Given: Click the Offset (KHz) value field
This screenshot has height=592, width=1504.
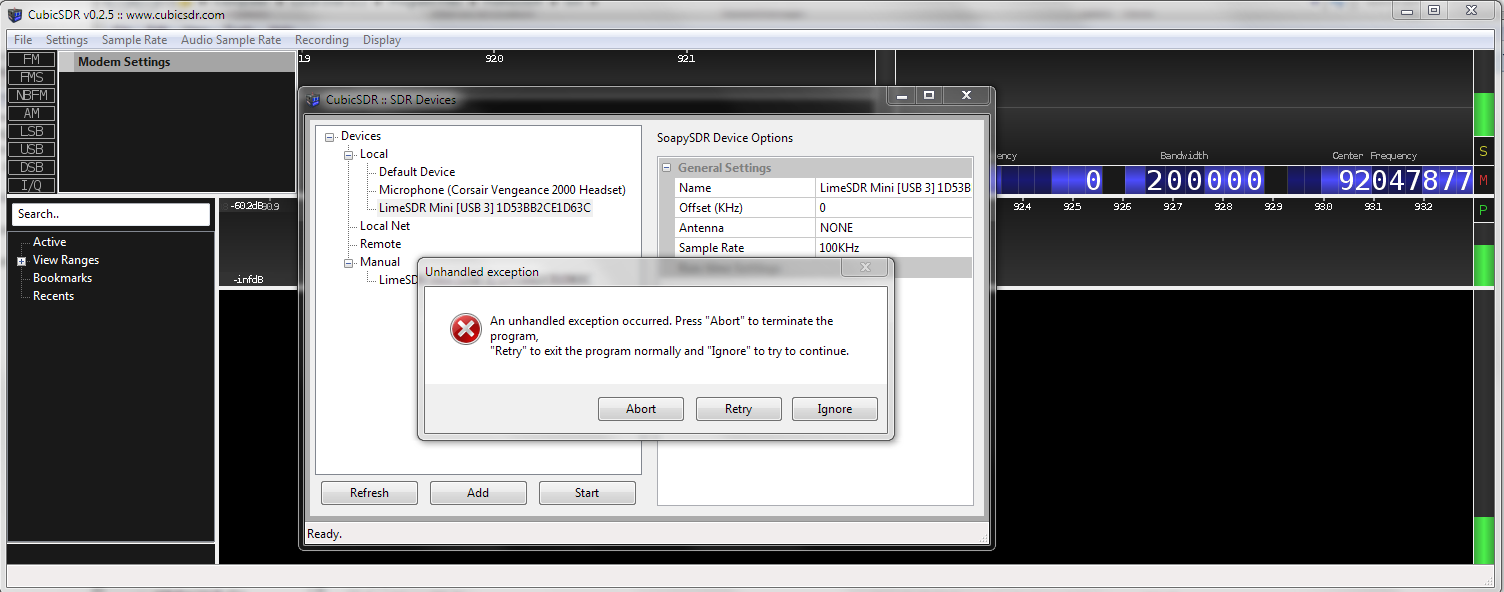Looking at the screenshot, I should click(893, 208).
